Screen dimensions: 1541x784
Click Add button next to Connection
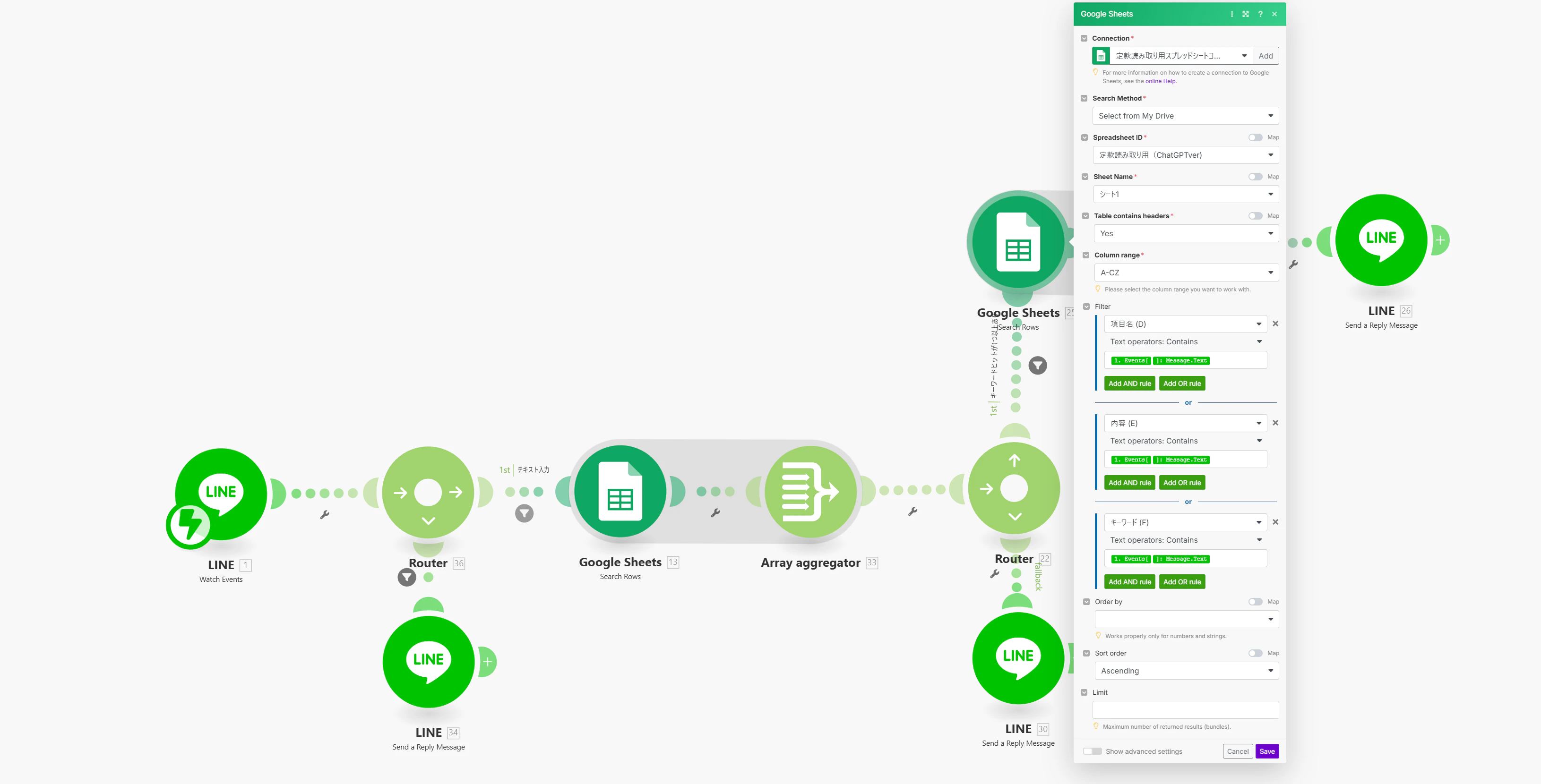pos(1266,56)
